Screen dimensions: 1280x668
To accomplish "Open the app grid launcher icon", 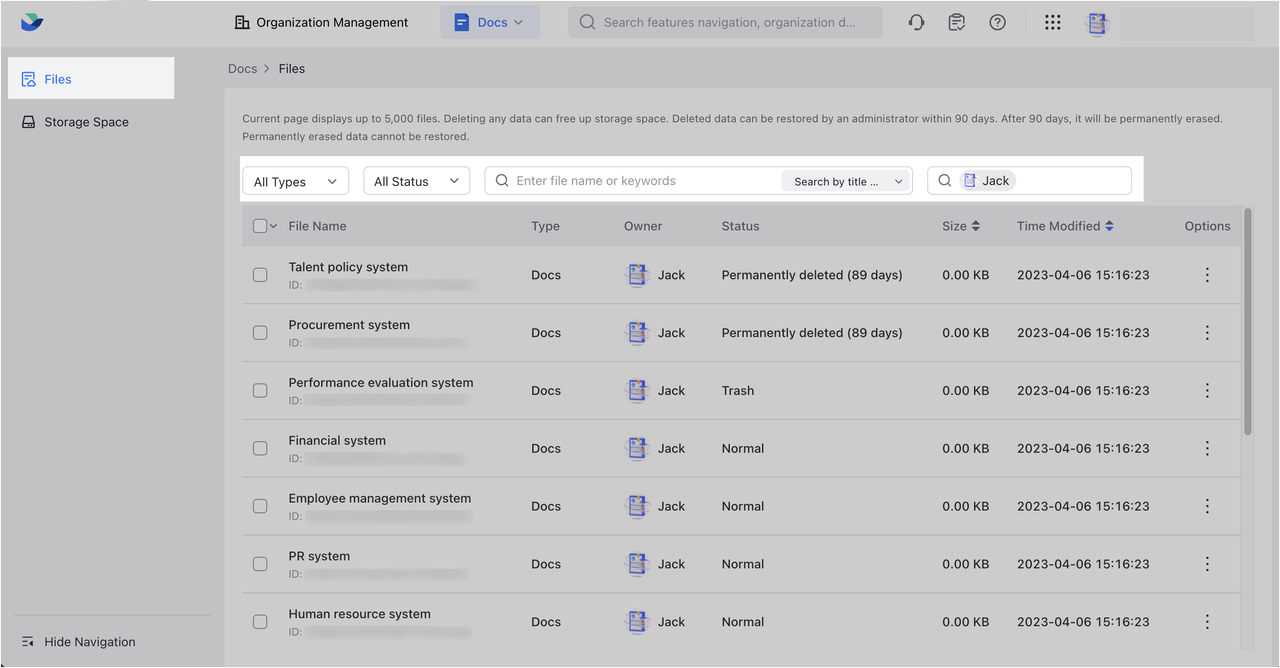I will [x=1052, y=21].
